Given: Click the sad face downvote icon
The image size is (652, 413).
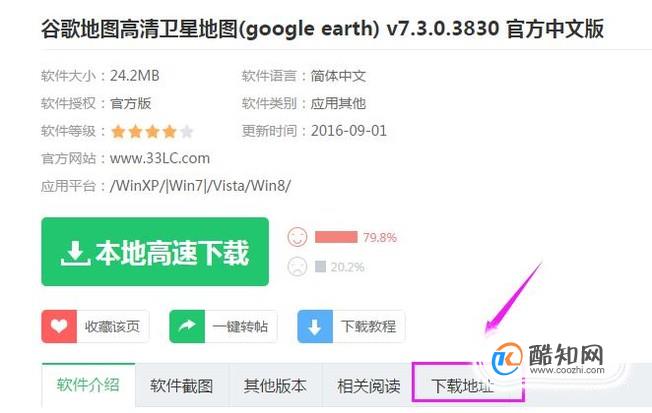Looking at the screenshot, I should [x=297, y=266].
